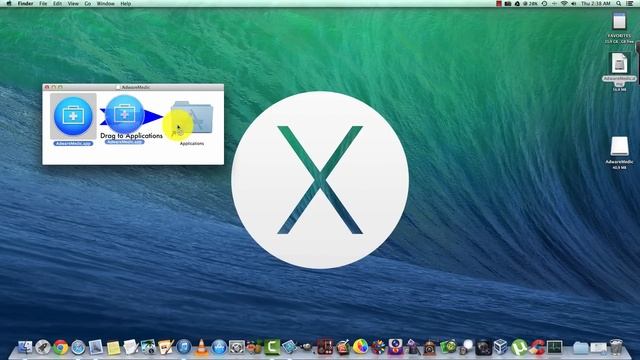The height and width of the screenshot is (360, 640).
Task: Click the volume speaker icon
Action: 573,3
